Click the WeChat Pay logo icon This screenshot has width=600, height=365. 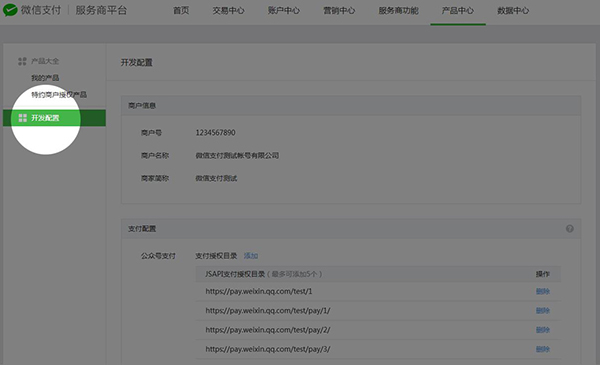[x=10, y=10]
